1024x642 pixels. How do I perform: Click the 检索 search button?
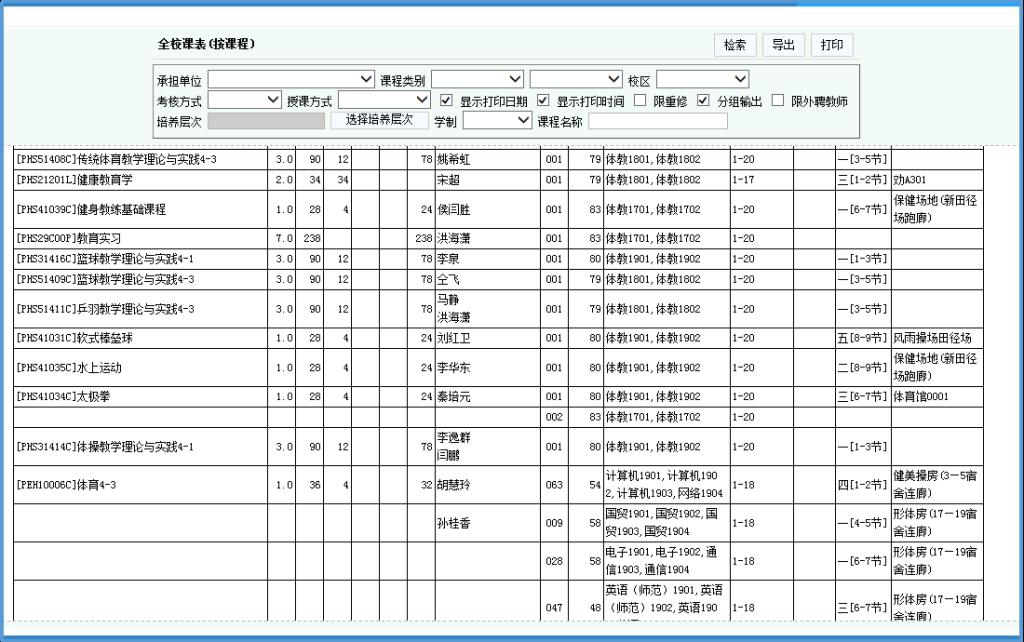click(735, 45)
